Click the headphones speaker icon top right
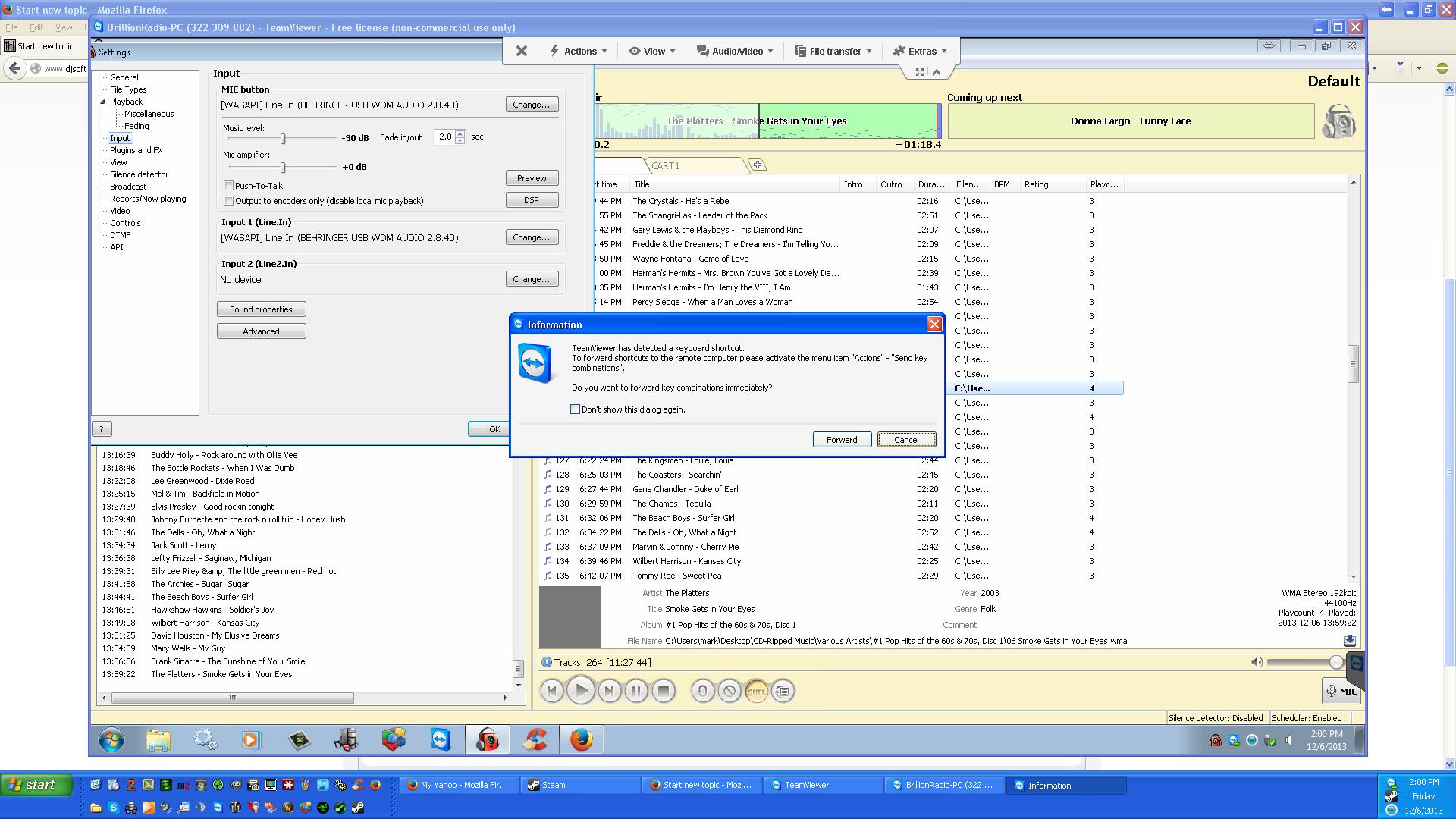 [x=1338, y=121]
